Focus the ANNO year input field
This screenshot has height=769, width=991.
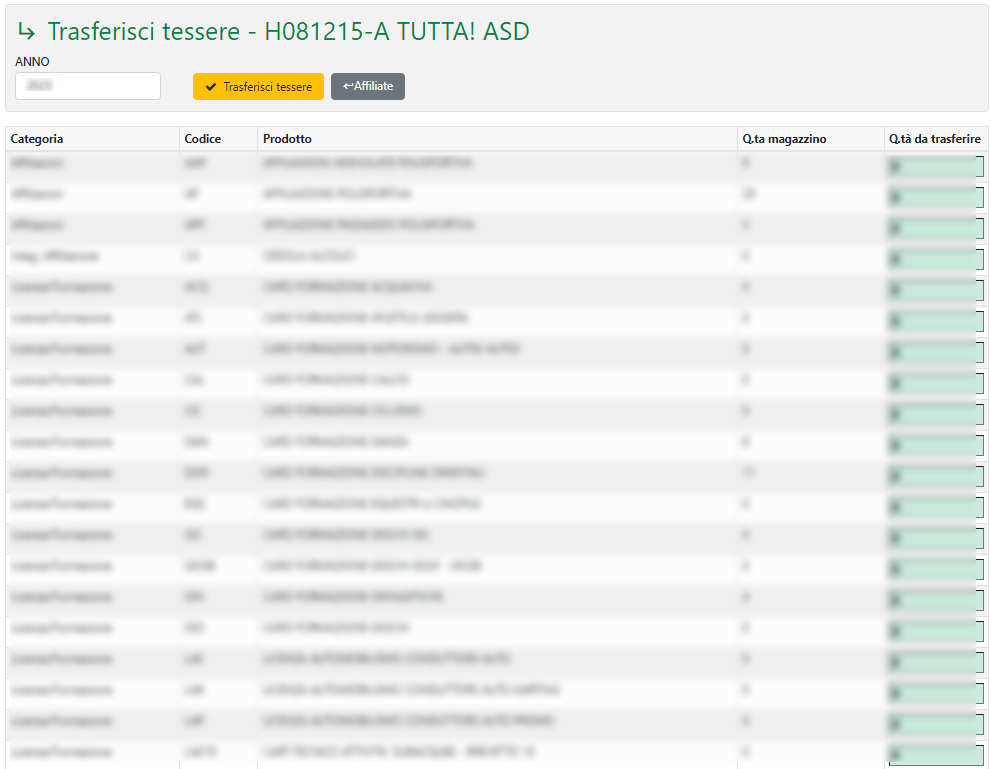point(88,87)
